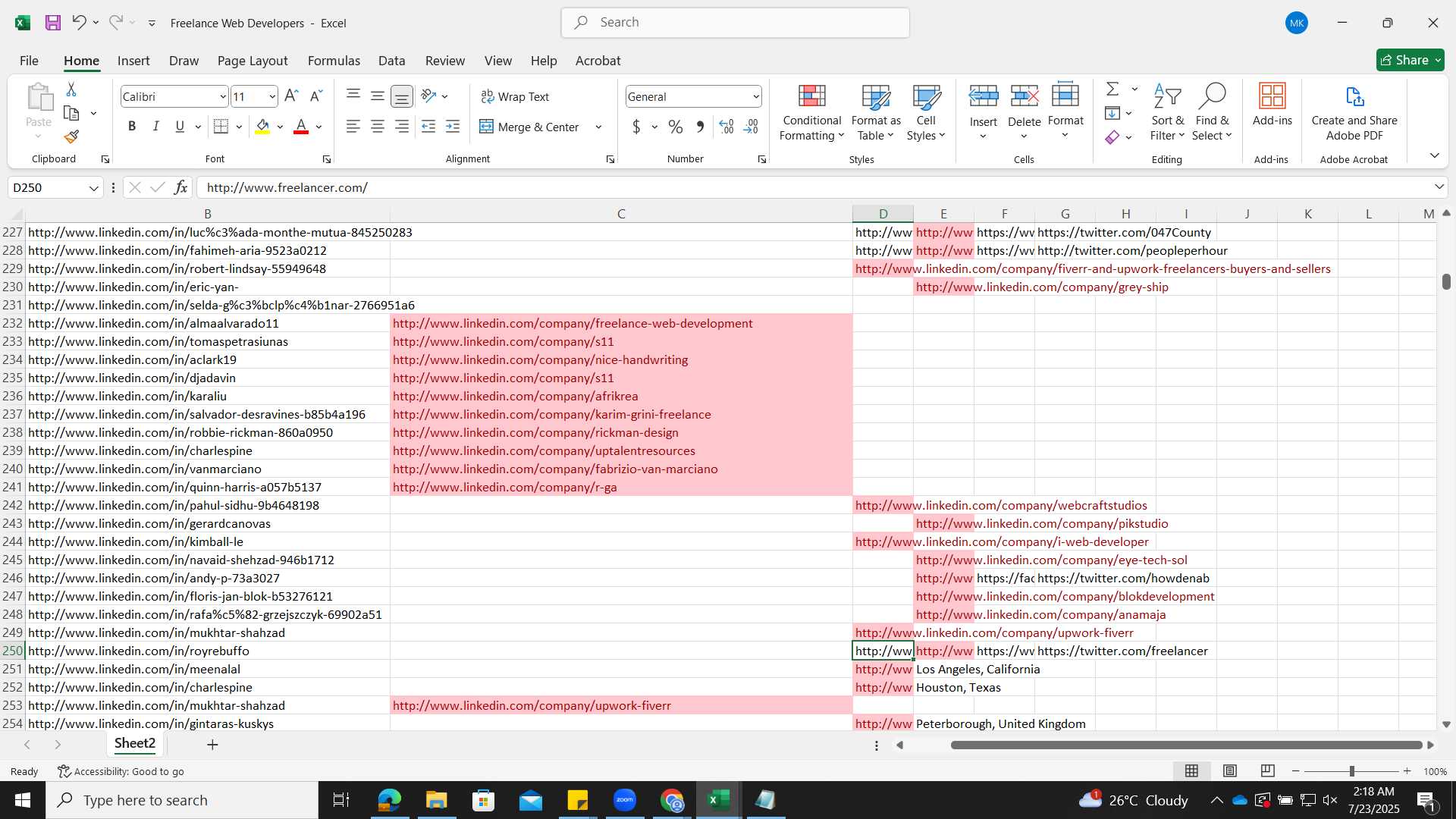This screenshot has width=1456, height=819.
Task: Open Cell Styles gallery
Action: coord(926,111)
